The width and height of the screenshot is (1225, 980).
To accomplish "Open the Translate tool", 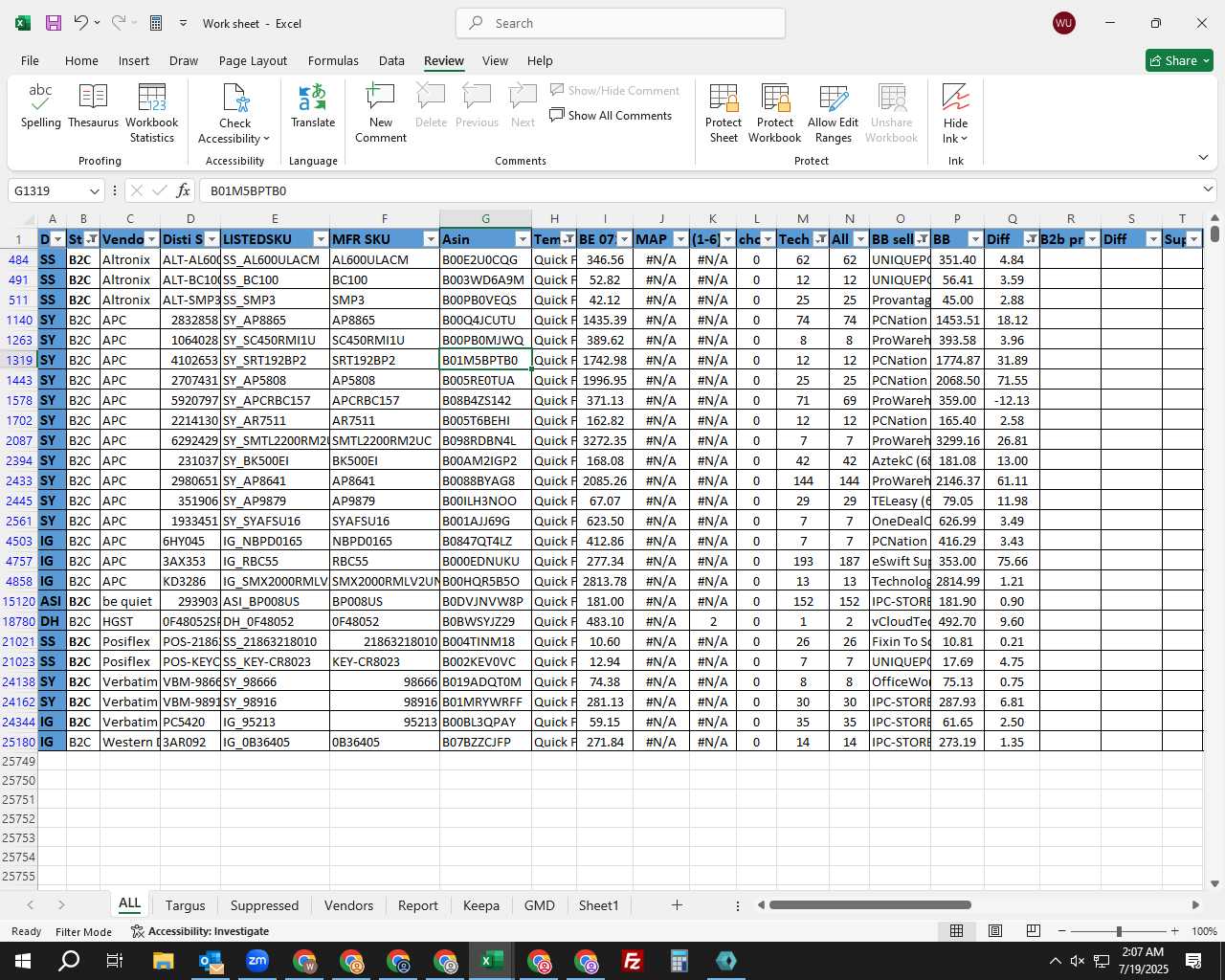I will (313, 106).
